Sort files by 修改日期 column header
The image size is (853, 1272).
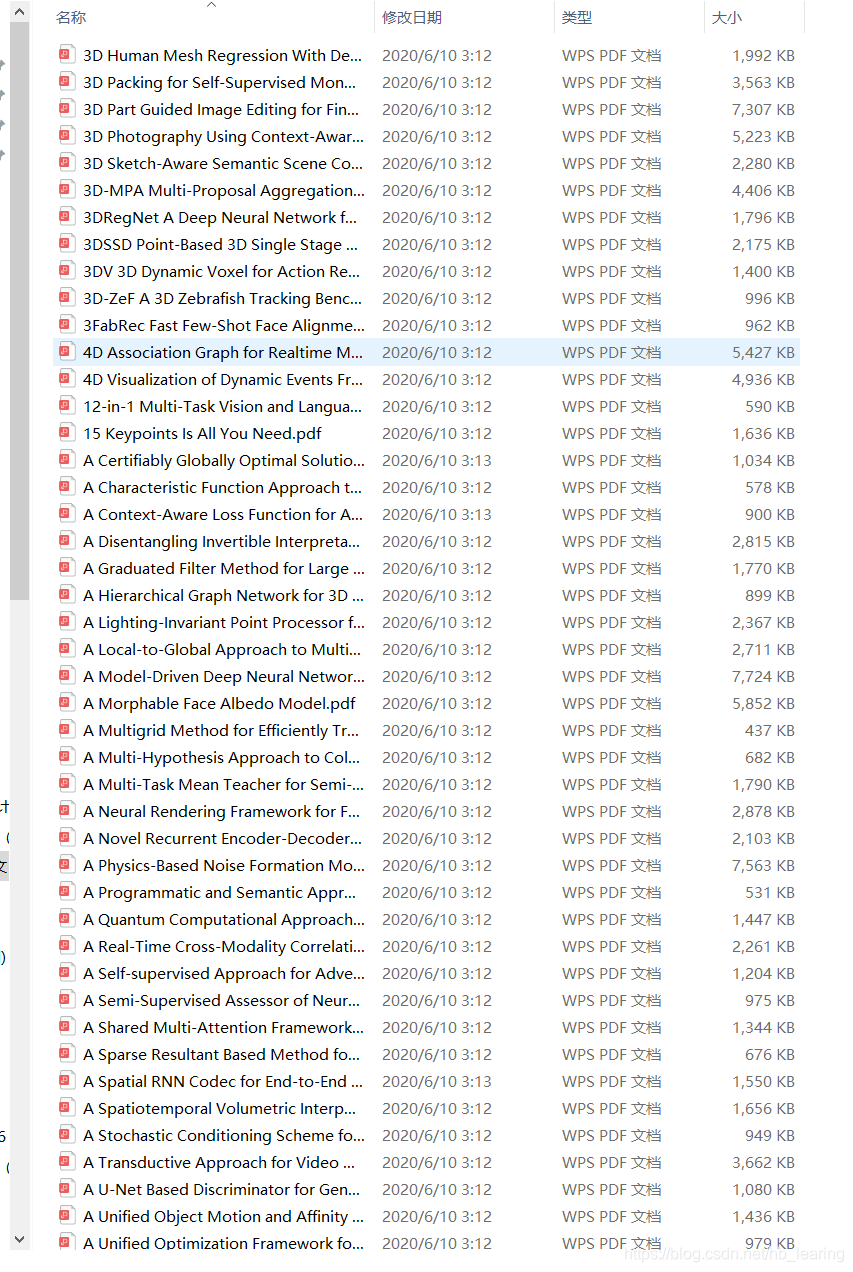tap(412, 18)
